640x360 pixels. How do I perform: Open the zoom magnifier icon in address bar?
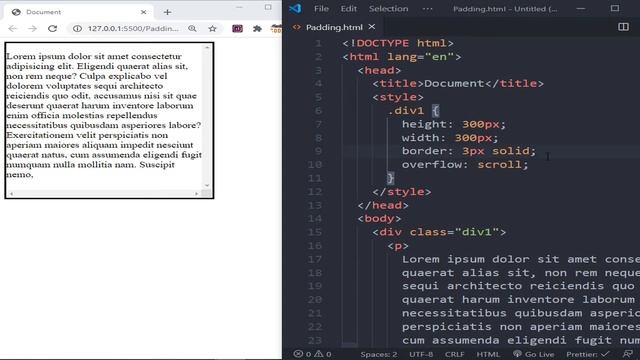[192, 29]
